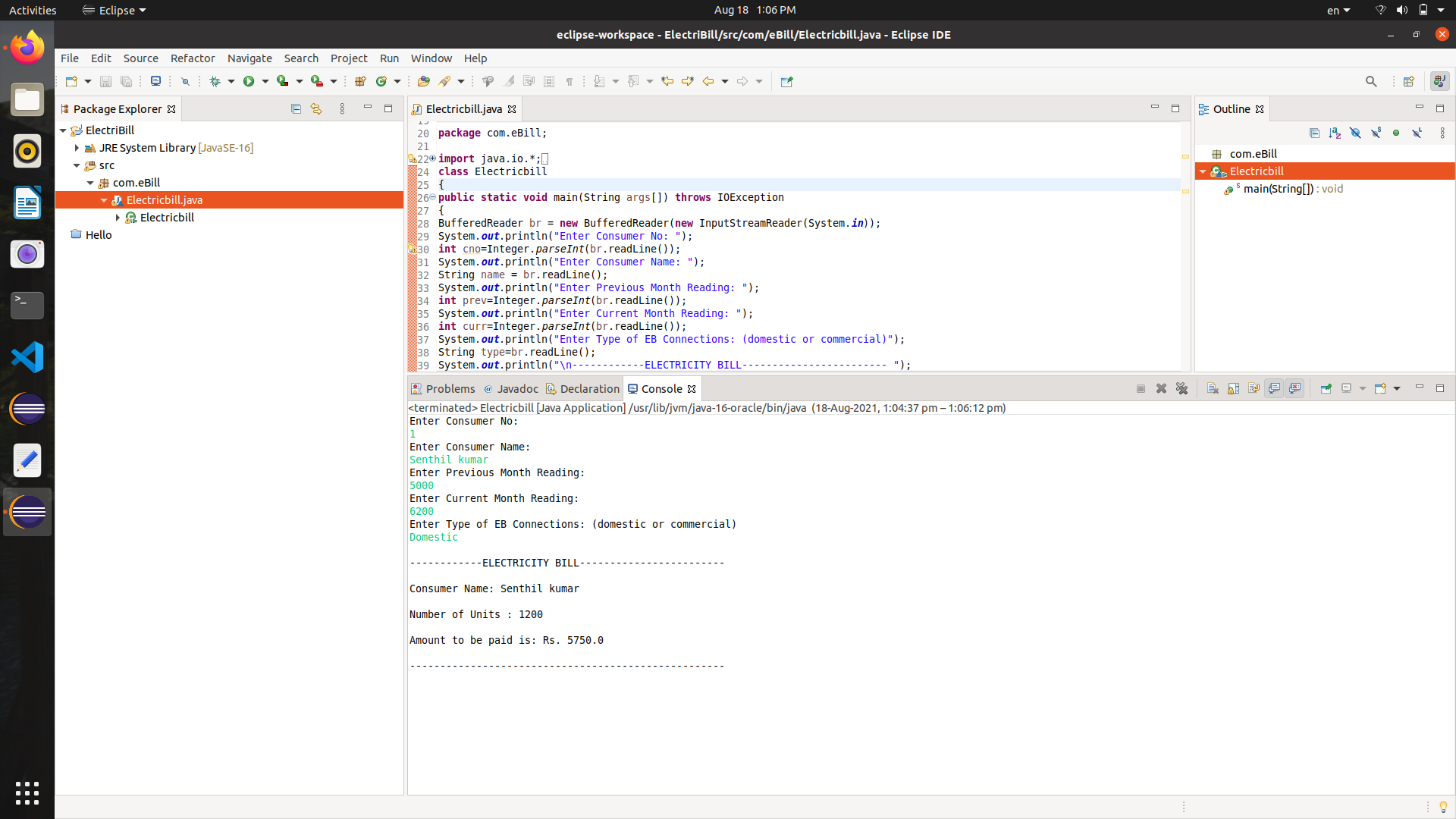
Task: Select the Debug toolbar icon
Action: pyautogui.click(x=216, y=81)
